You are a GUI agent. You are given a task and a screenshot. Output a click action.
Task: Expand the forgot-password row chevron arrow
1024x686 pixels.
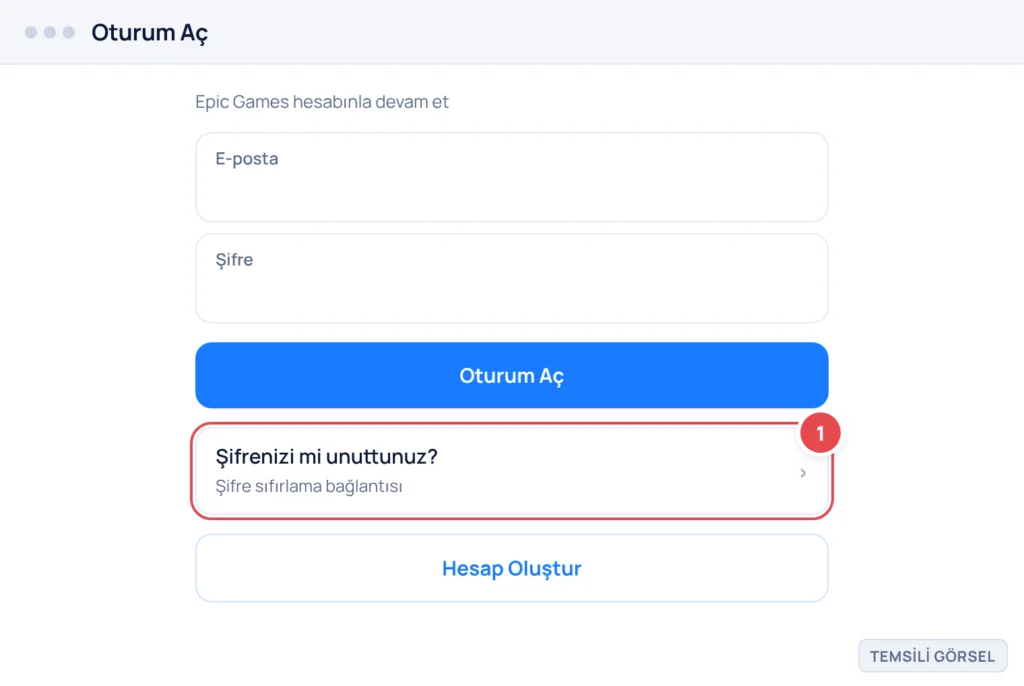point(803,472)
